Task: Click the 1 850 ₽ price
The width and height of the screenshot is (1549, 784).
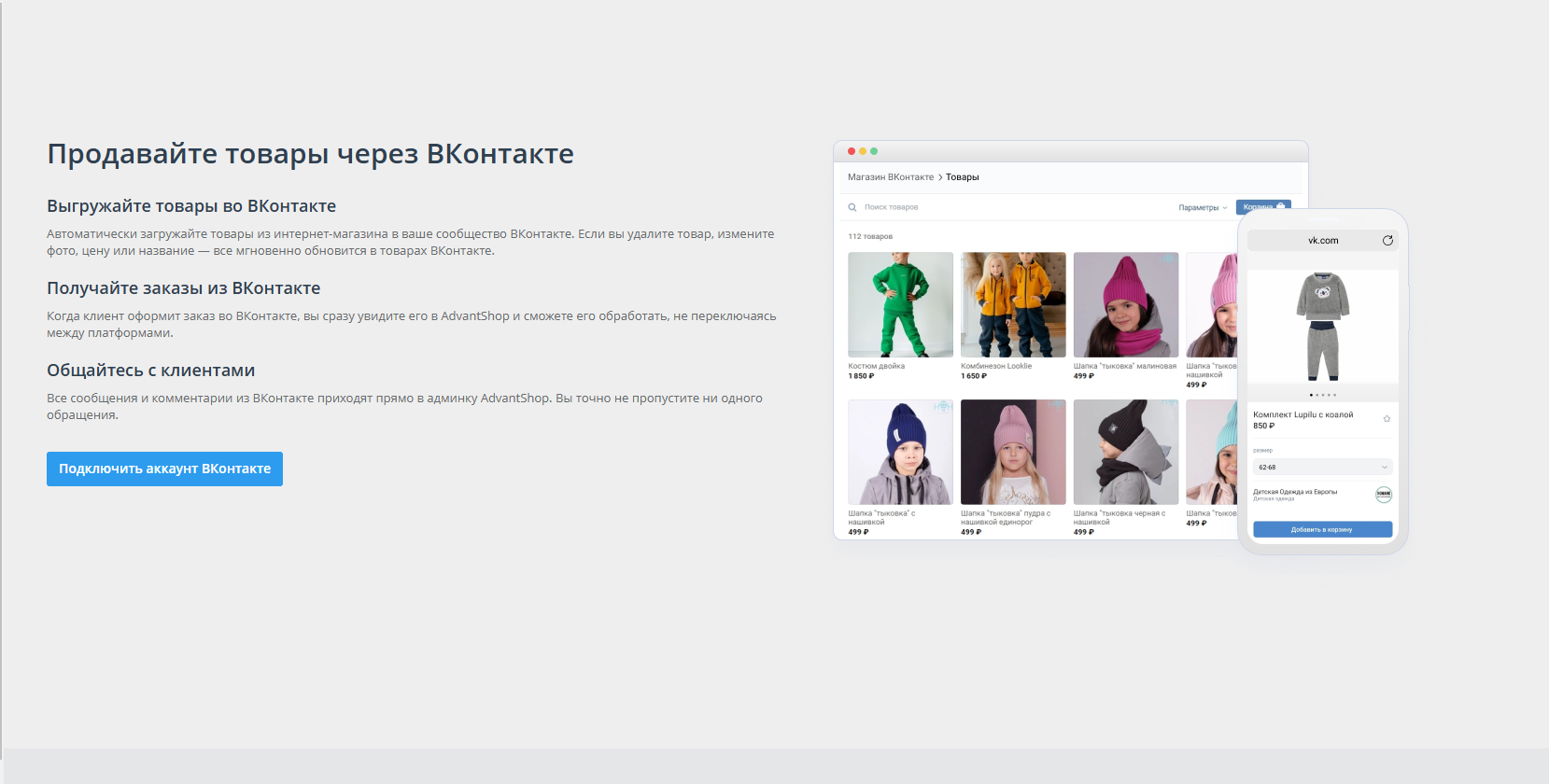Action: pos(861,376)
